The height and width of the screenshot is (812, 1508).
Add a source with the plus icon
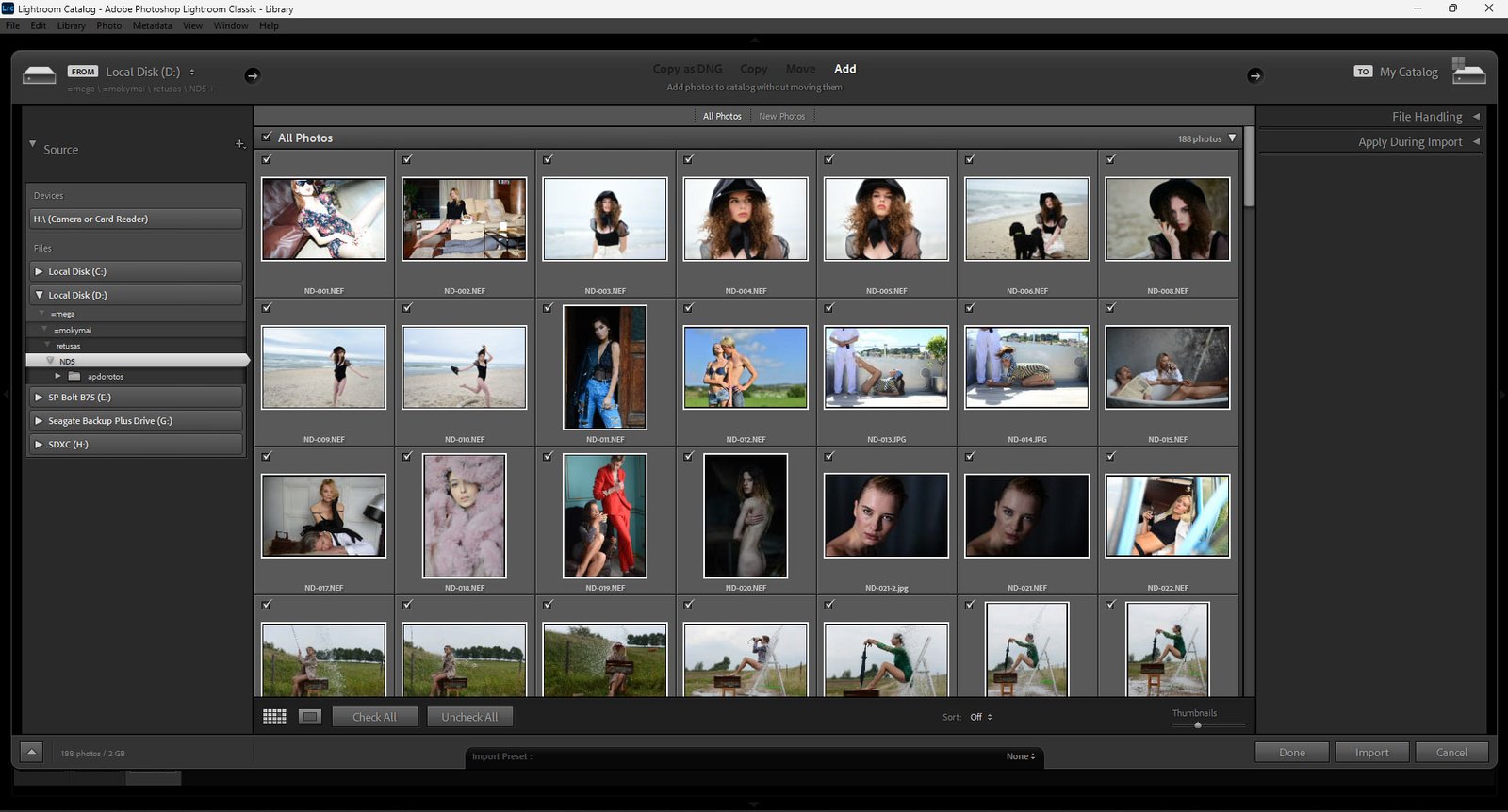pyautogui.click(x=239, y=144)
